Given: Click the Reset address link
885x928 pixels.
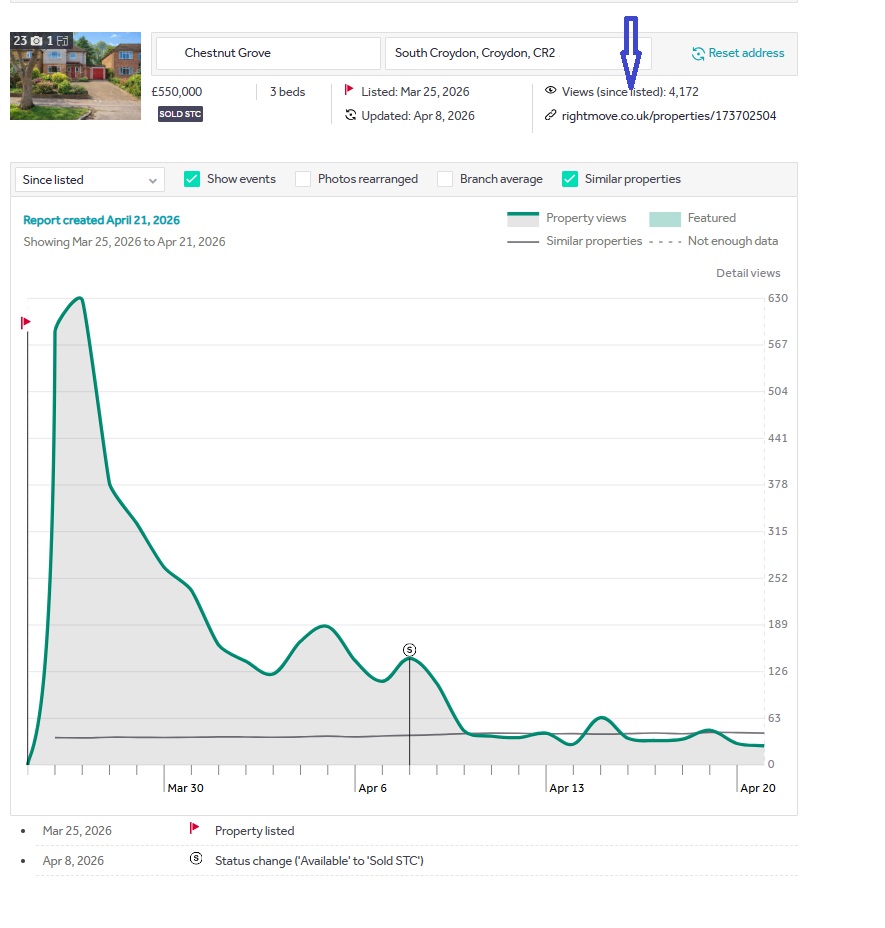Looking at the screenshot, I should pos(746,53).
